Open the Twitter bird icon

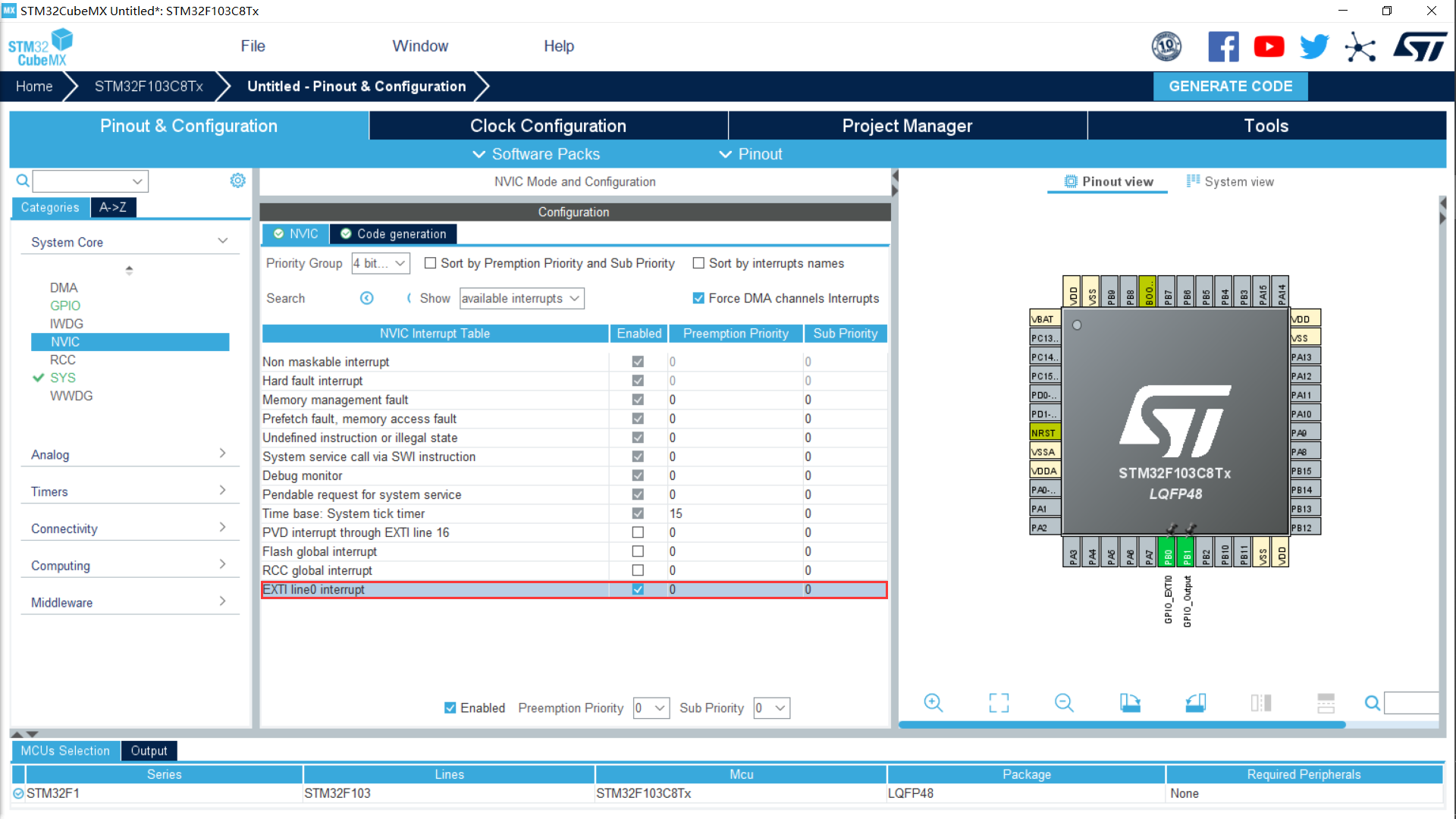[x=1314, y=47]
